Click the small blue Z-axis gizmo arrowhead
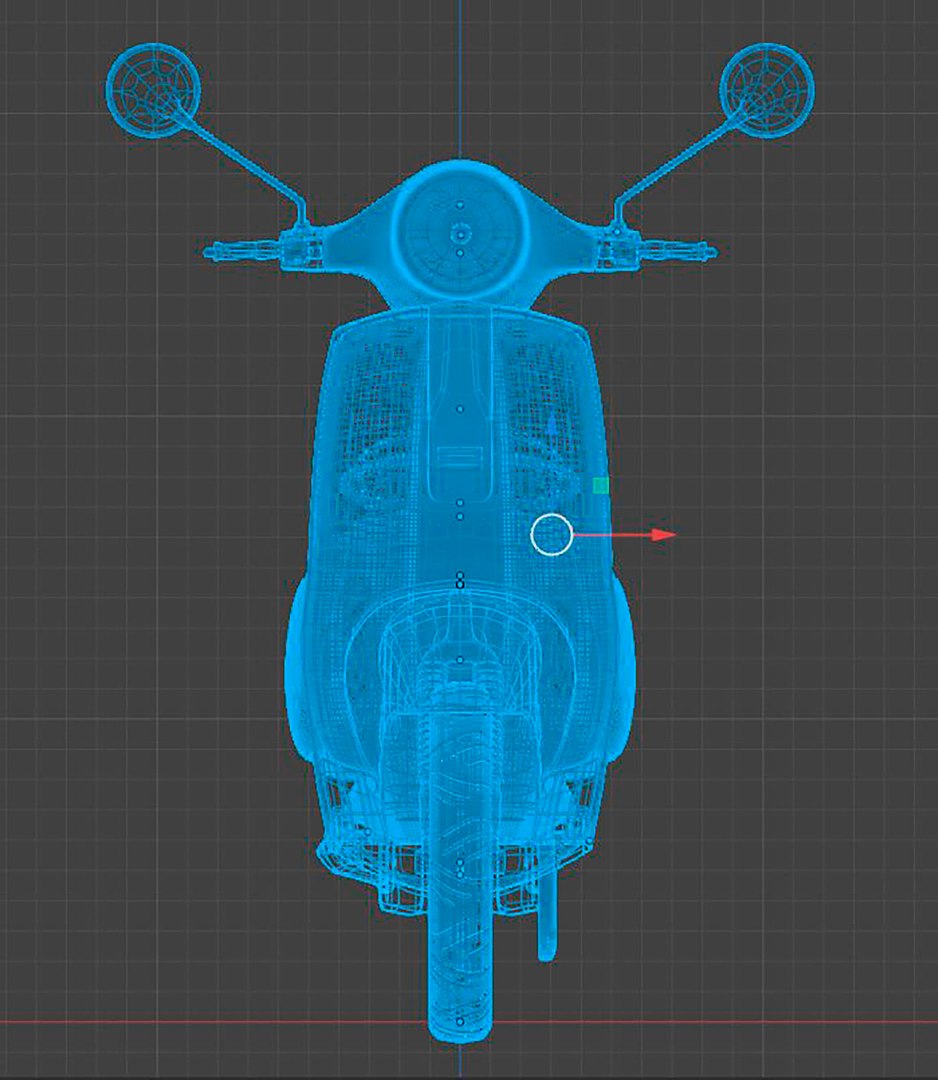 pyautogui.click(x=552, y=422)
